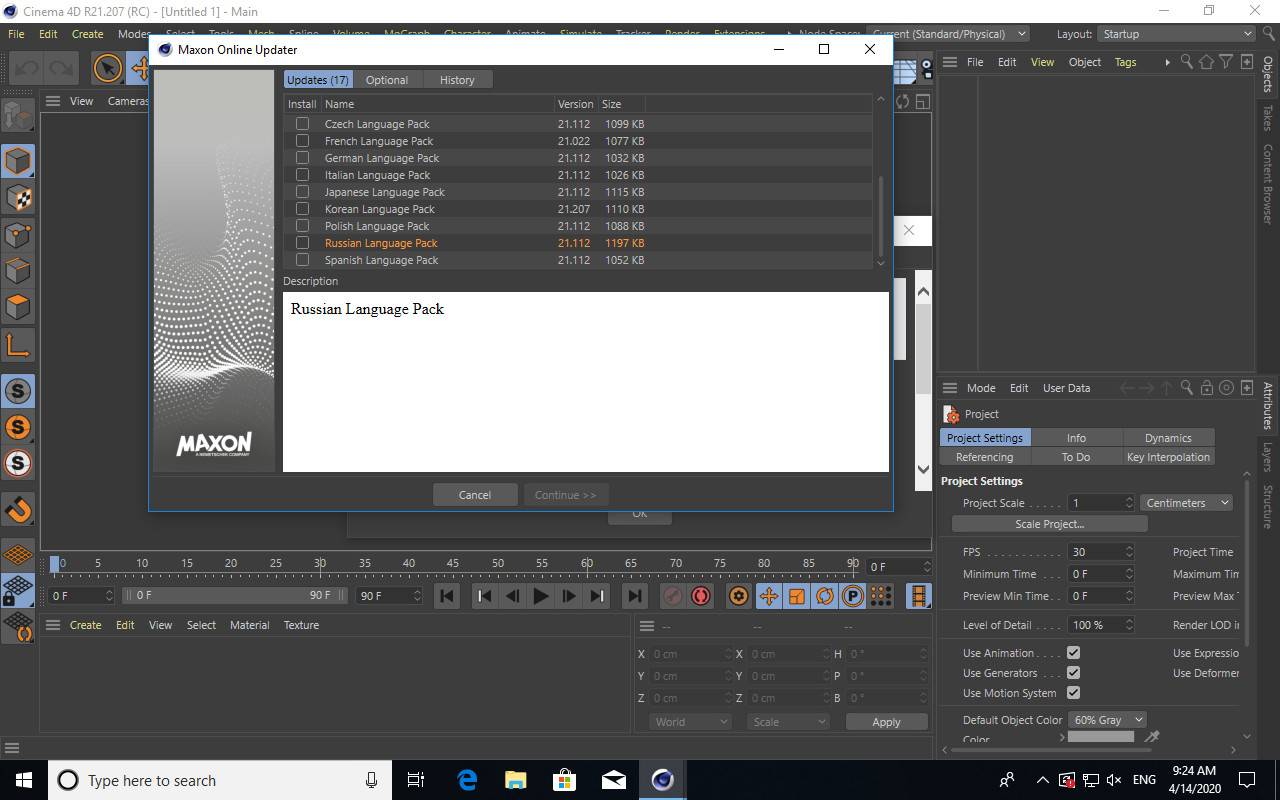The height and width of the screenshot is (800, 1280).
Task: Open the Layout Startup dropdown
Action: 1176,34
